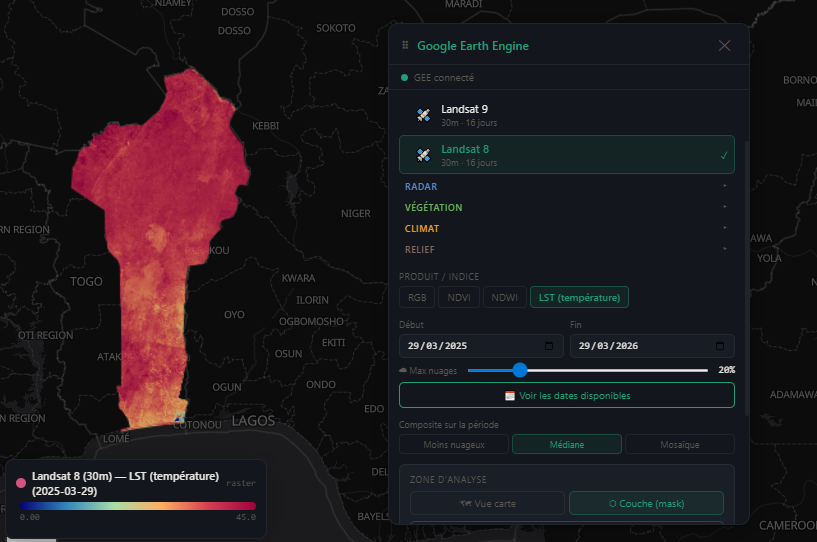Open the Fin date calendar picker icon

tap(720, 346)
